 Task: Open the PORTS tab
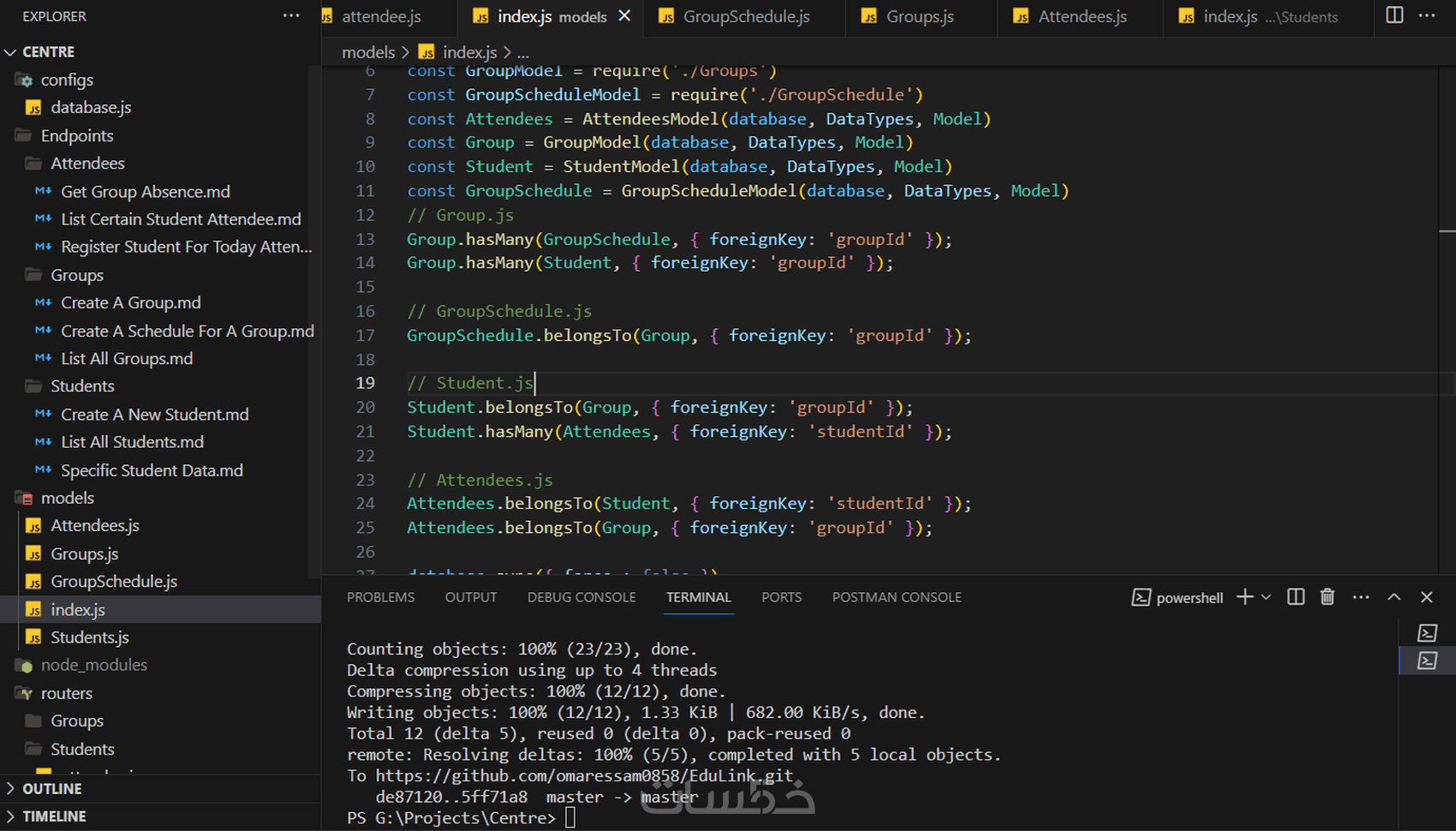click(x=782, y=597)
